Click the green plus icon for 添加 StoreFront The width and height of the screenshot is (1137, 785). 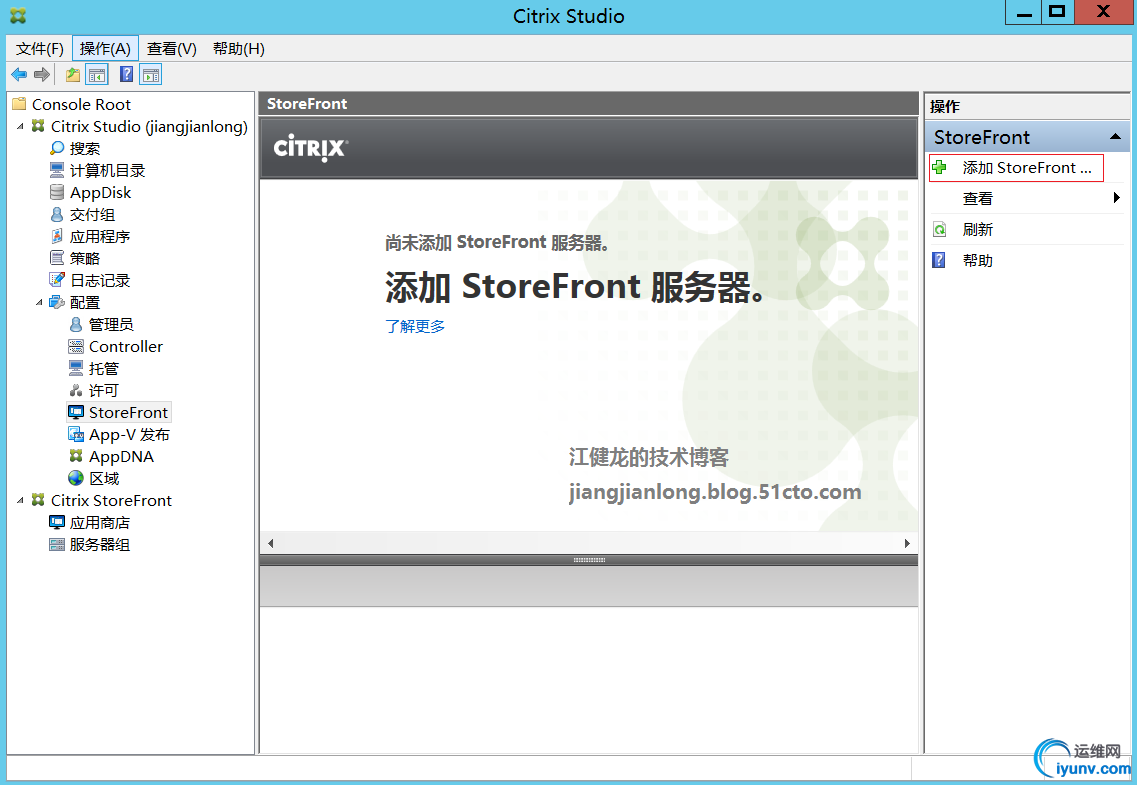[939, 167]
